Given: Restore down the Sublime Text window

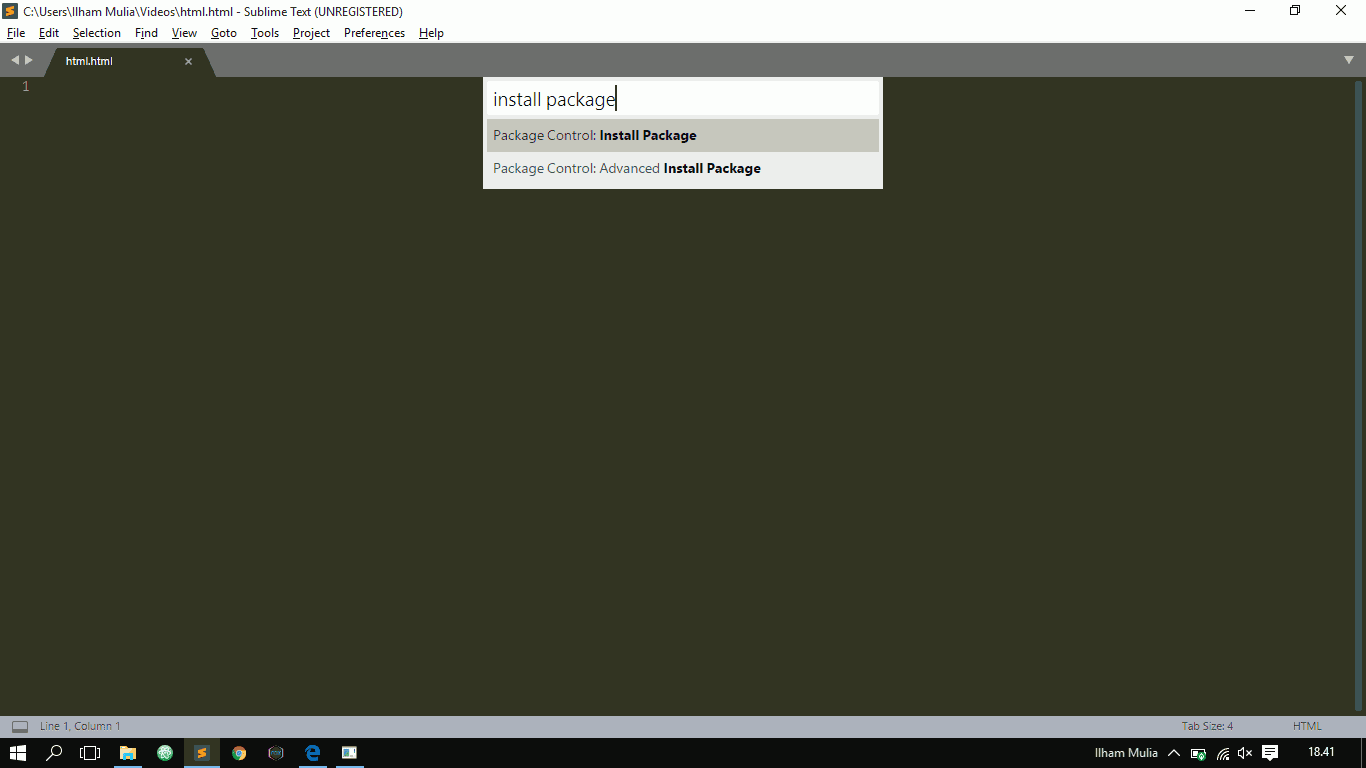Looking at the screenshot, I should tap(1295, 11).
